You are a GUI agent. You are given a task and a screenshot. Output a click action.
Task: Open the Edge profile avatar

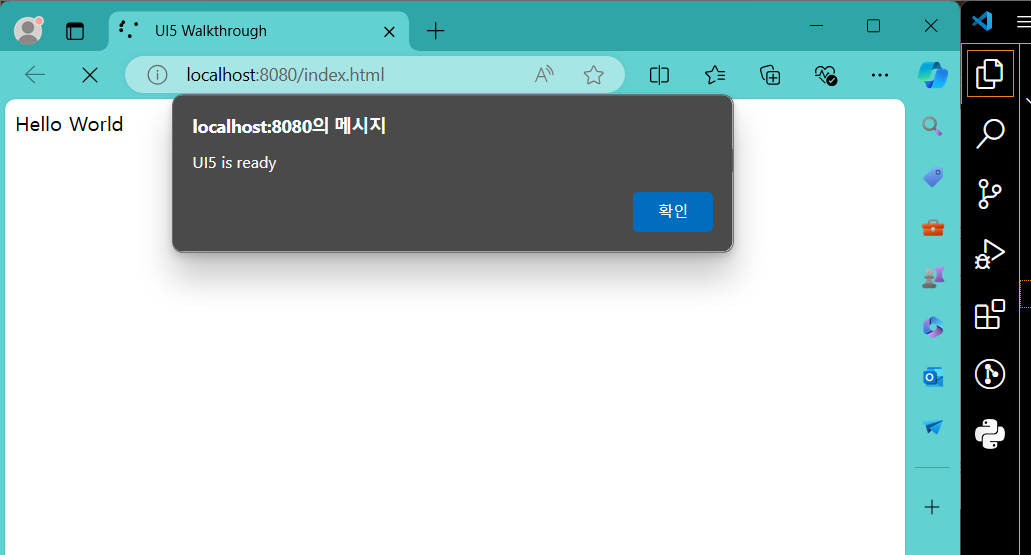(x=28, y=30)
